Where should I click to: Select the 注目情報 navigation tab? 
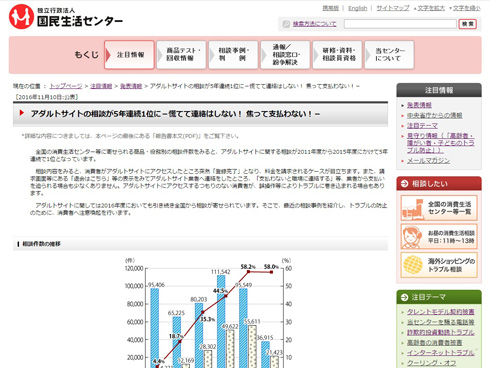(129, 55)
